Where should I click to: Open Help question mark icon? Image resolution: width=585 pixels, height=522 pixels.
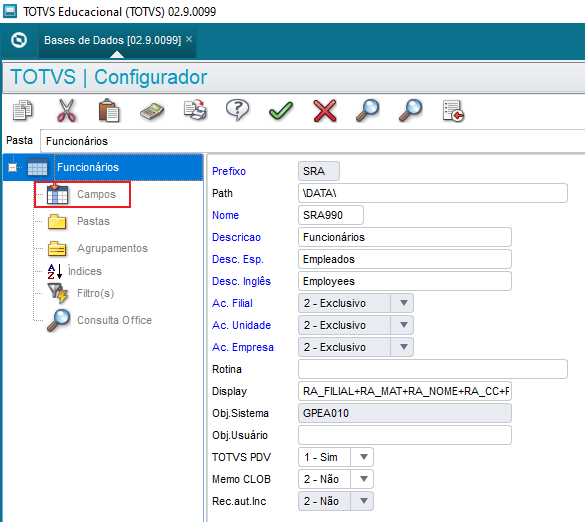(x=238, y=110)
